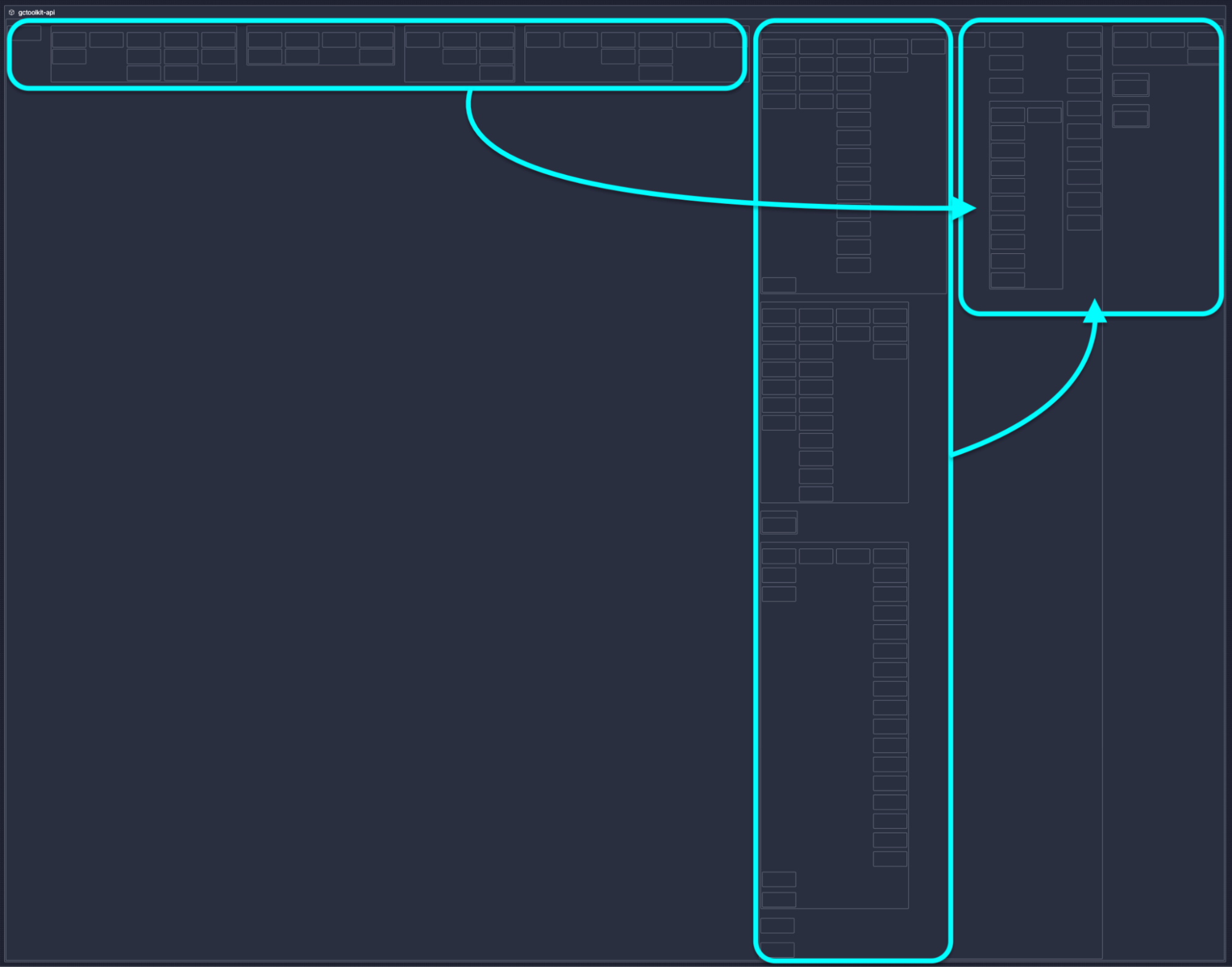
Task: Click the isolated nested box between the middle column groups
Action: (x=779, y=524)
